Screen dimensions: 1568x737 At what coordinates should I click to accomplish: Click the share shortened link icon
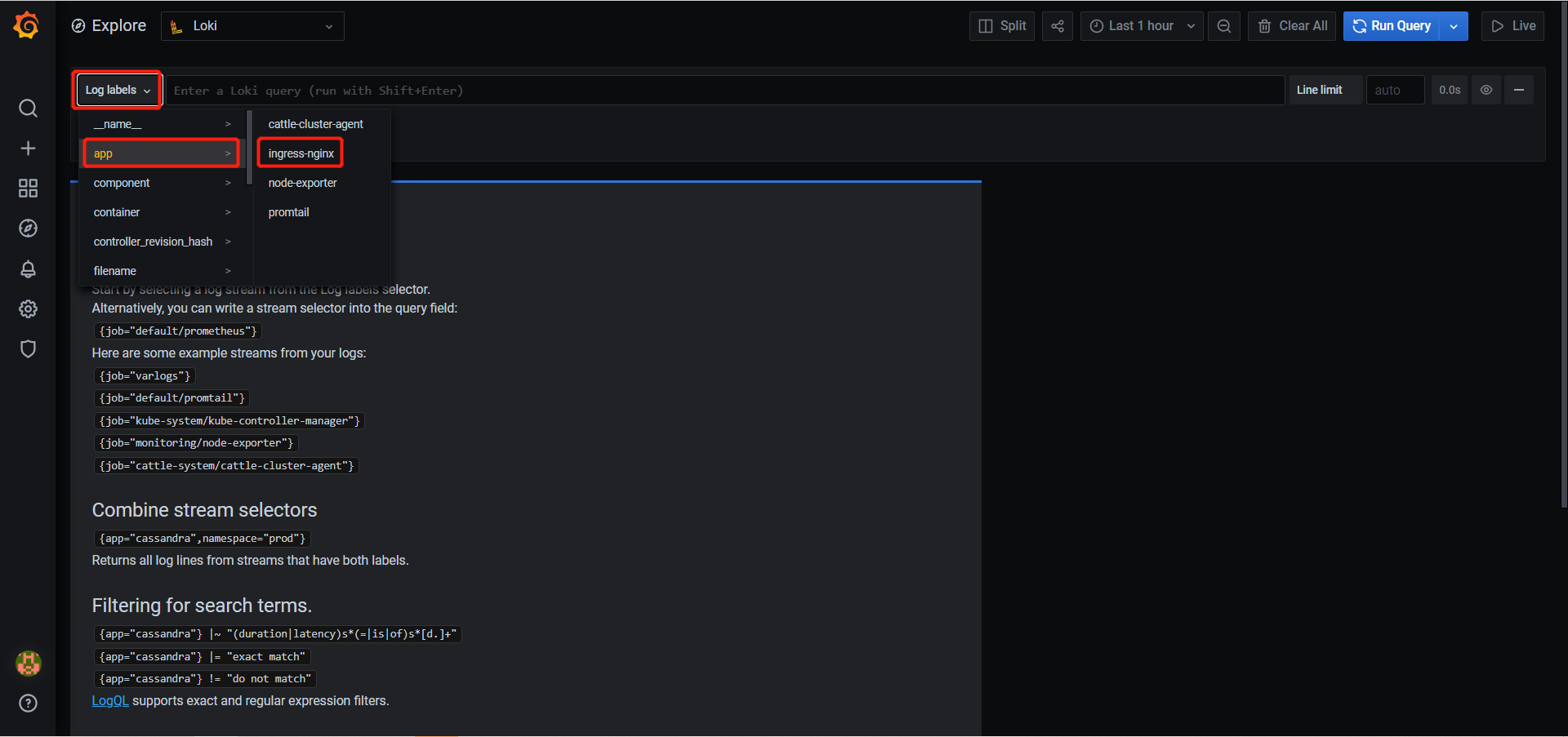point(1058,26)
